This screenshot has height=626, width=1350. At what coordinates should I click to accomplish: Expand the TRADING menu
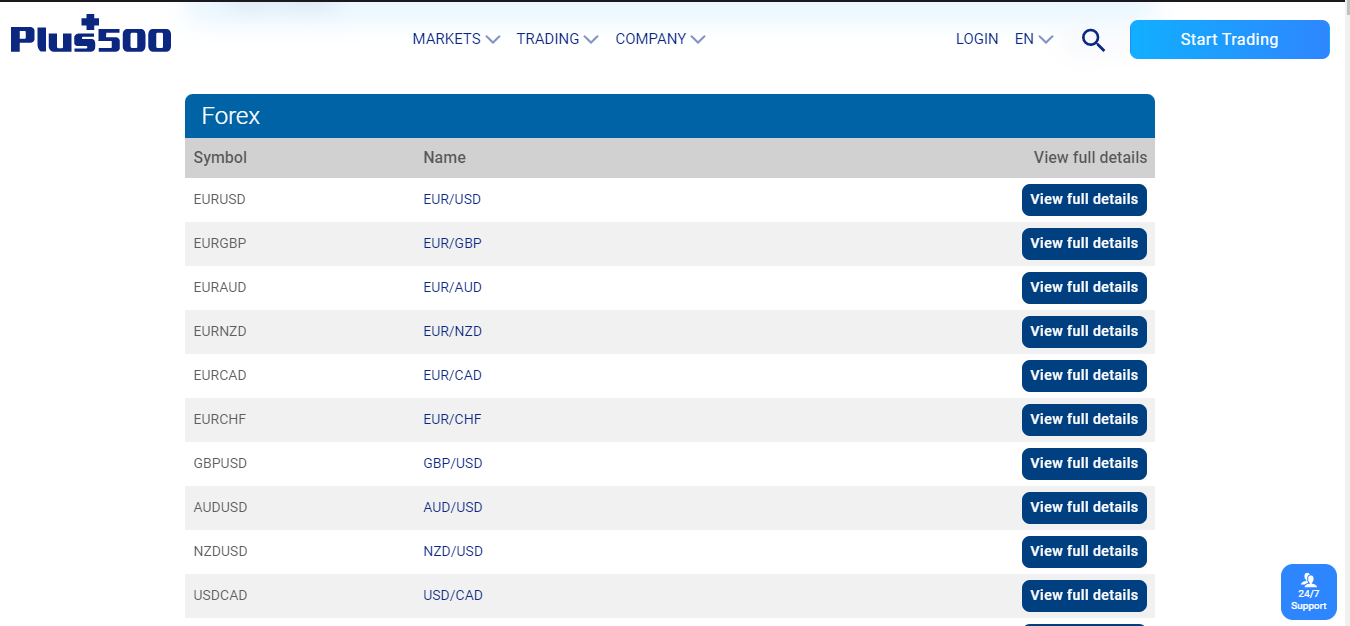click(557, 39)
